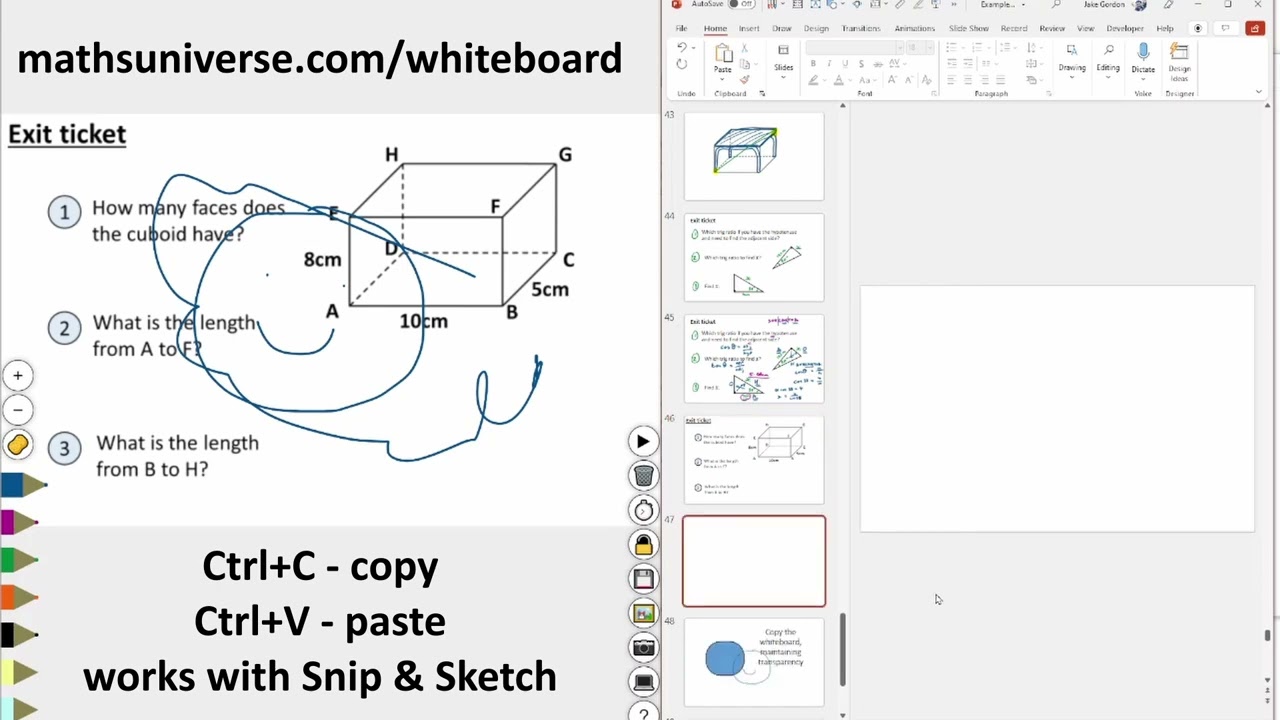Open the font name combo box
Image resolution: width=1280 pixels, height=720 pixels.
[x=854, y=48]
